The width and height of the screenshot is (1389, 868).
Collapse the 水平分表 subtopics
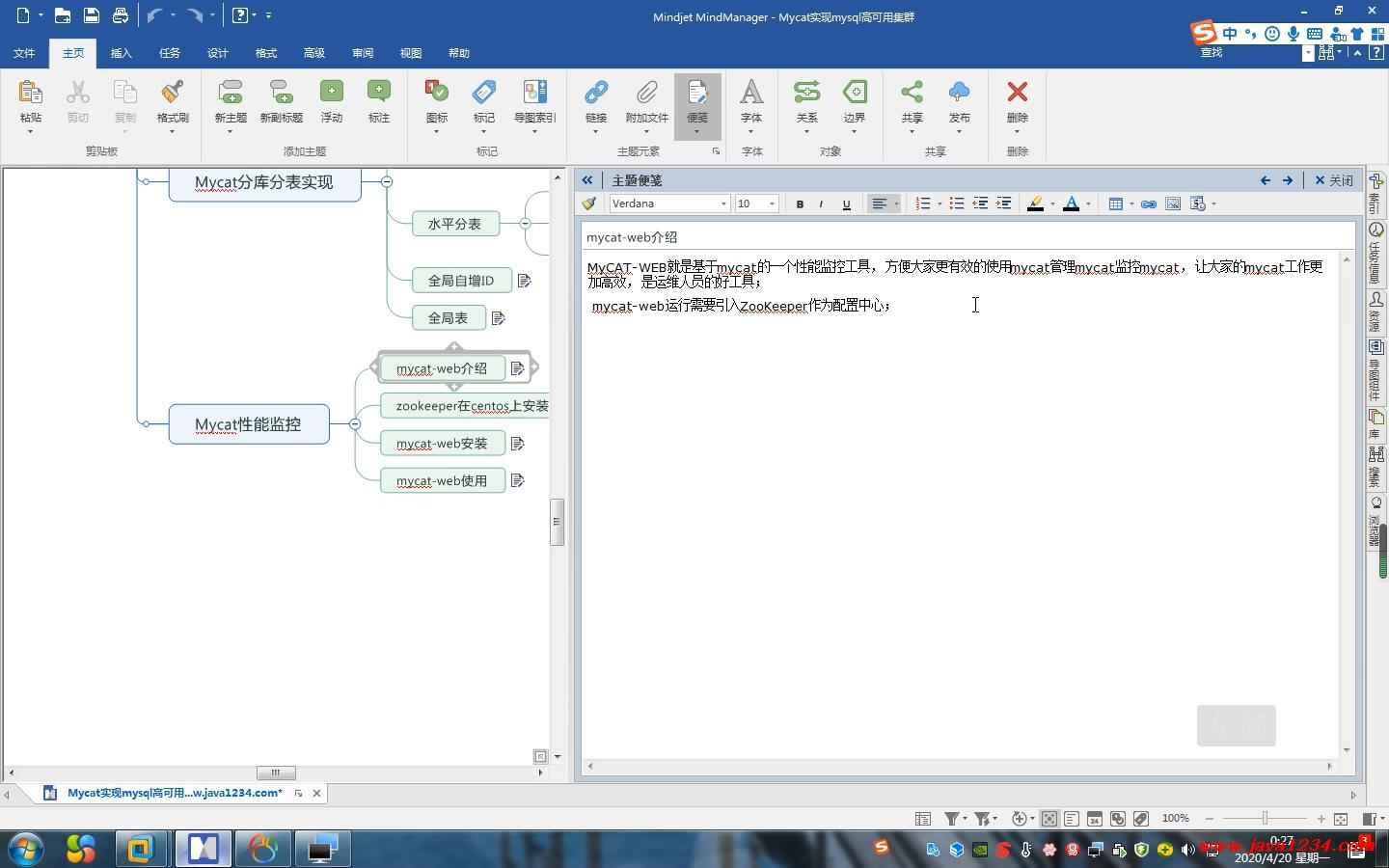[525, 223]
